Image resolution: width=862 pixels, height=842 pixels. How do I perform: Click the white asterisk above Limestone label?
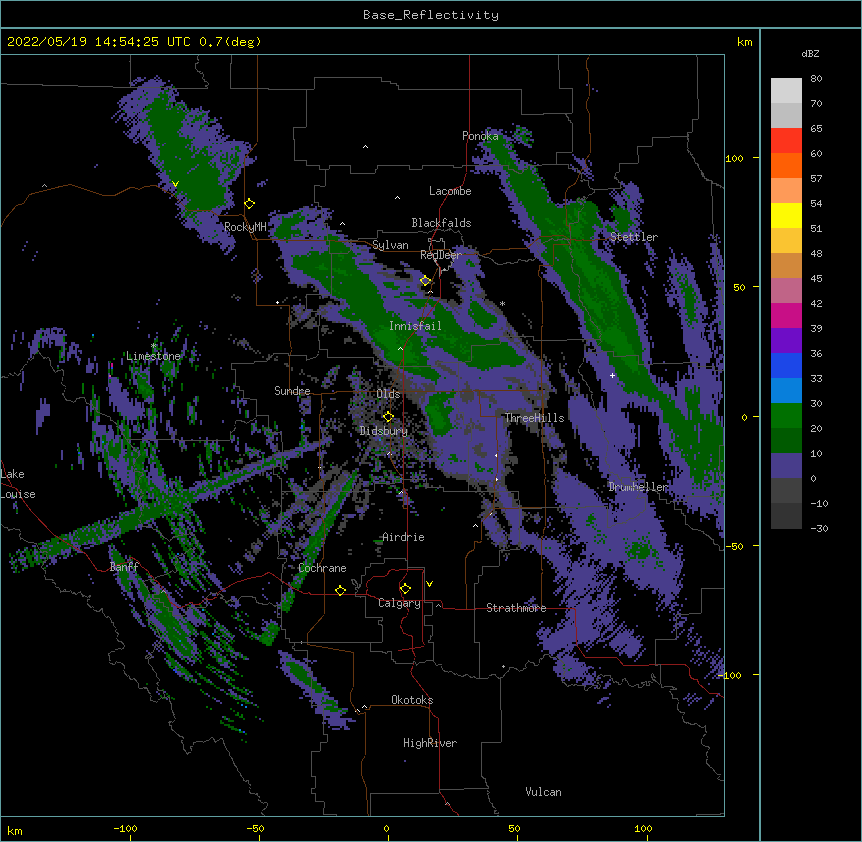pyautogui.click(x=154, y=346)
